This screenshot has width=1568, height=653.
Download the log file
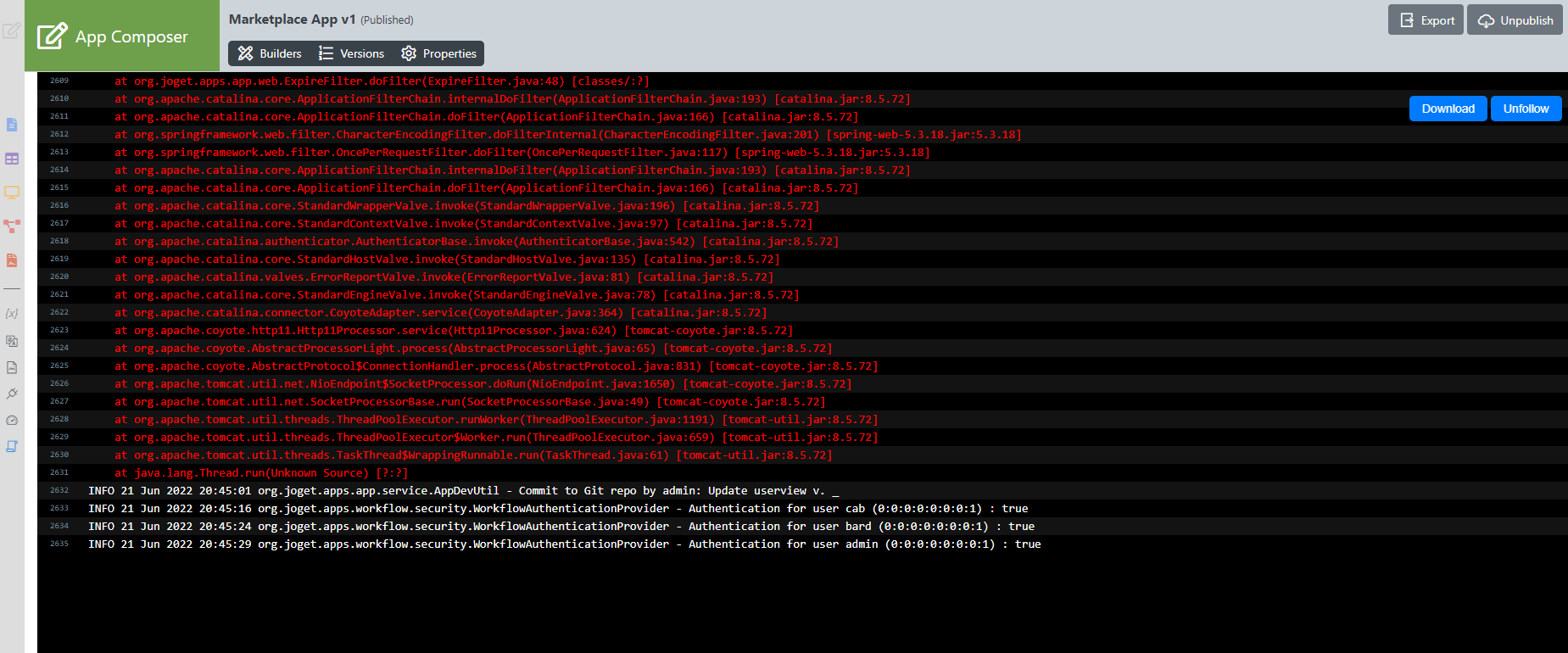[1448, 109]
